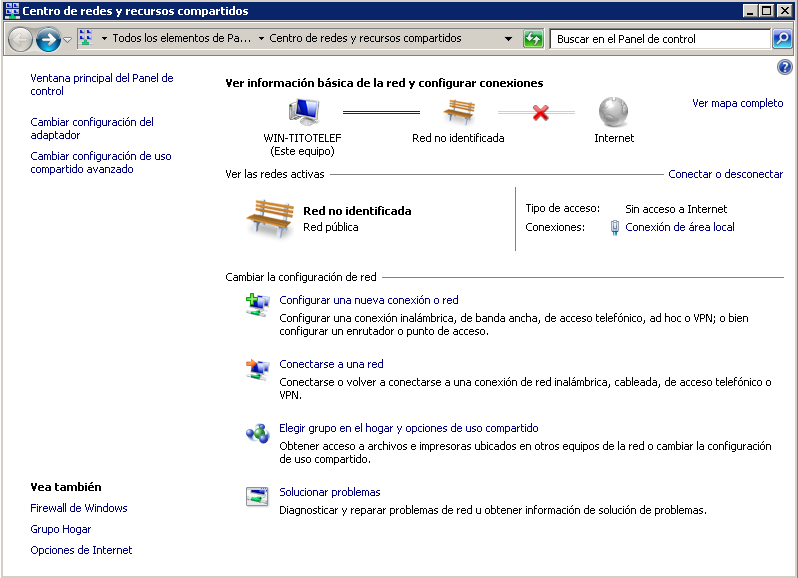
Task: Open the recent pages dropdown next to the forward arrow
Action: pos(67,40)
